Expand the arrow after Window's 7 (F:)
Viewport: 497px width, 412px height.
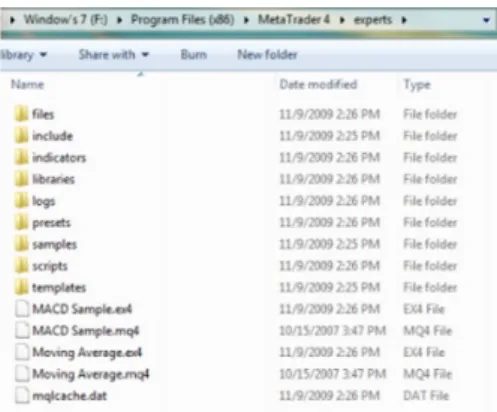(x=119, y=20)
